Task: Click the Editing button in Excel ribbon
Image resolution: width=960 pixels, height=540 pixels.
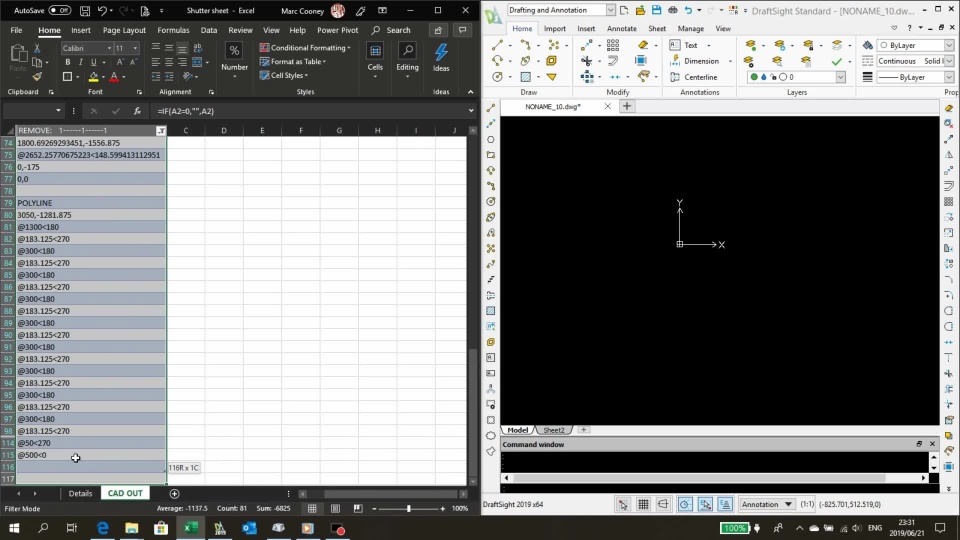Action: 407,58
